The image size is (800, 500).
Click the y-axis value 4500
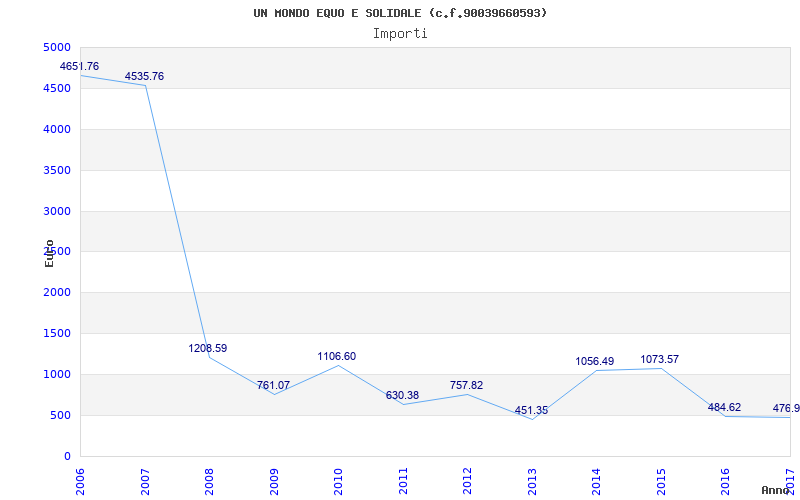click(57, 89)
